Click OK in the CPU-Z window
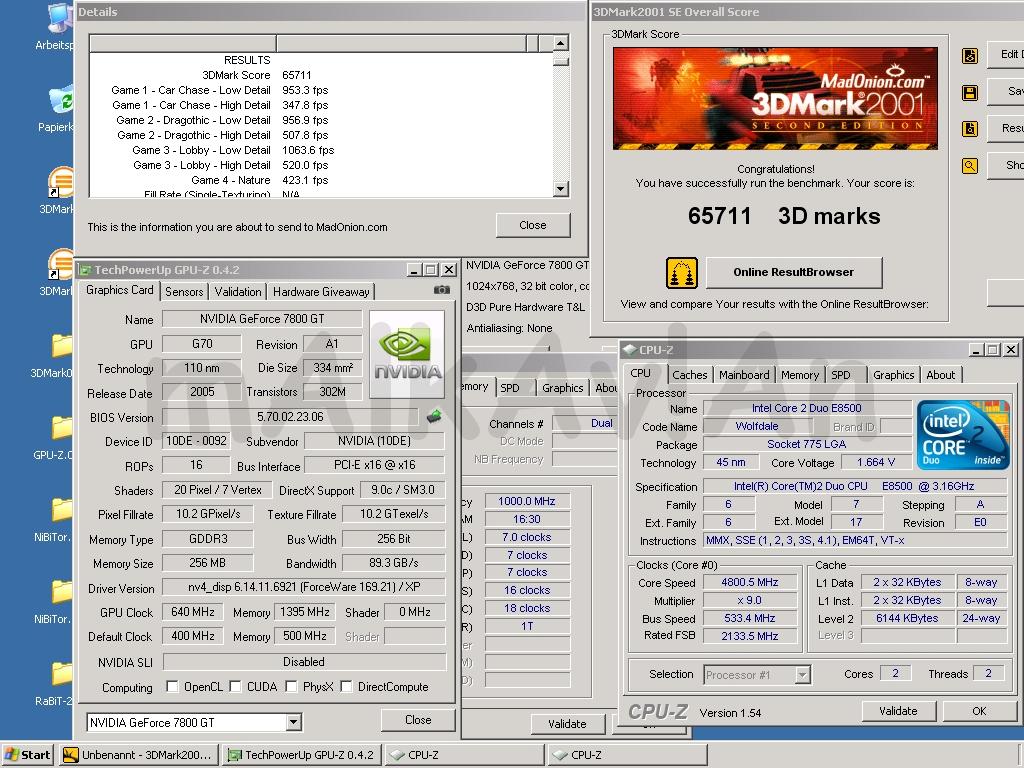The height and width of the screenshot is (768, 1024). (x=979, y=711)
